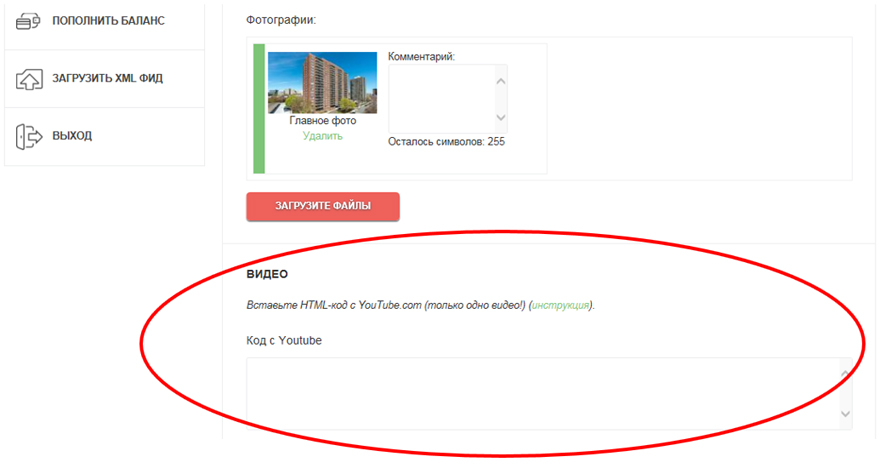Open the building photo thumbnail
This screenshot has height=468, width=880.
322,82
